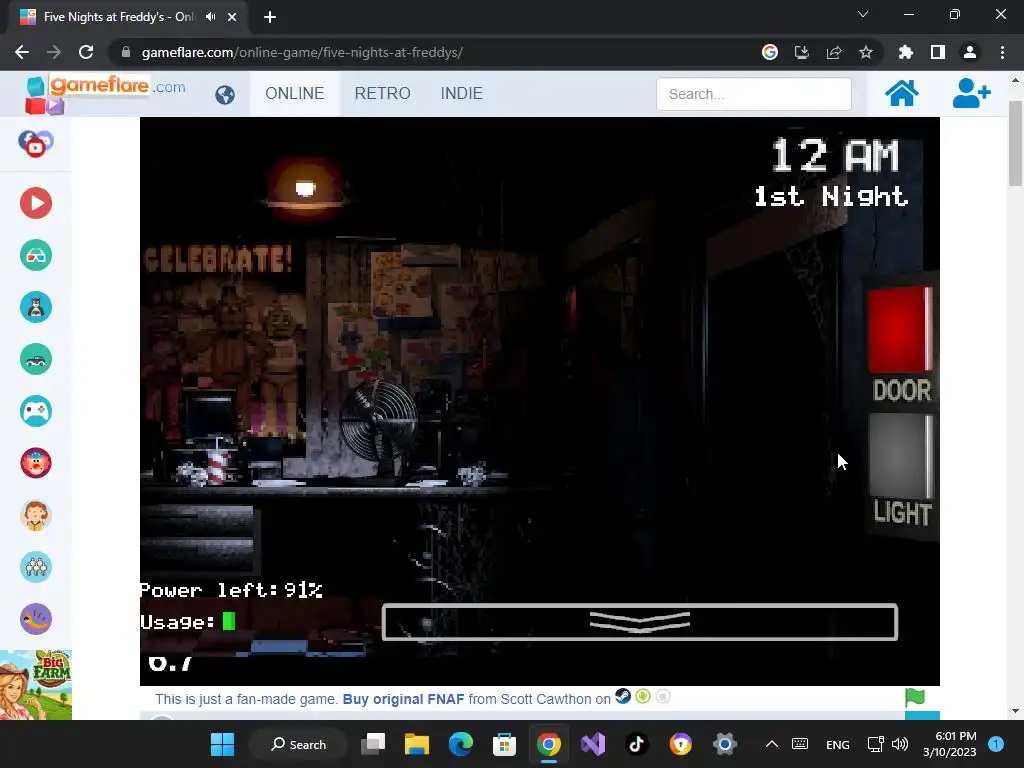Click the page vertical scrollbar thumb

[x=1015, y=144]
